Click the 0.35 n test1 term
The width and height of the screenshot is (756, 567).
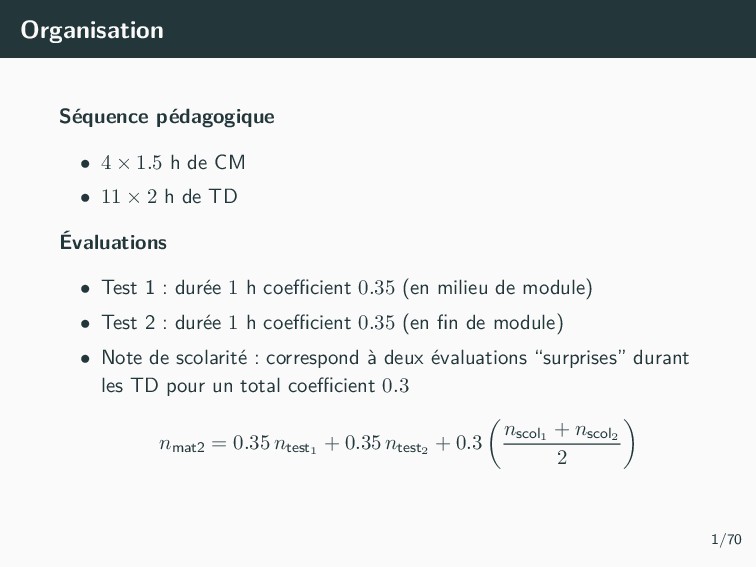(274, 444)
